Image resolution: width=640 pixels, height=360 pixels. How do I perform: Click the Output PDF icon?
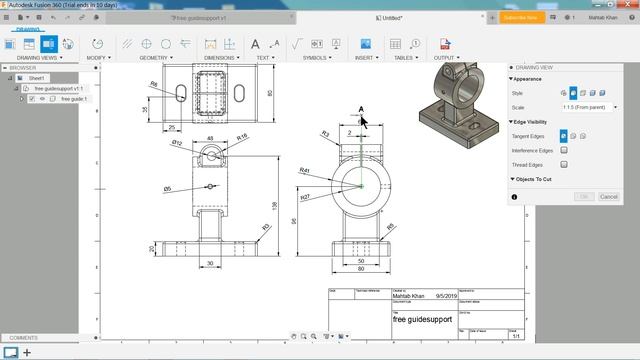pyautogui.click(x=445, y=44)
